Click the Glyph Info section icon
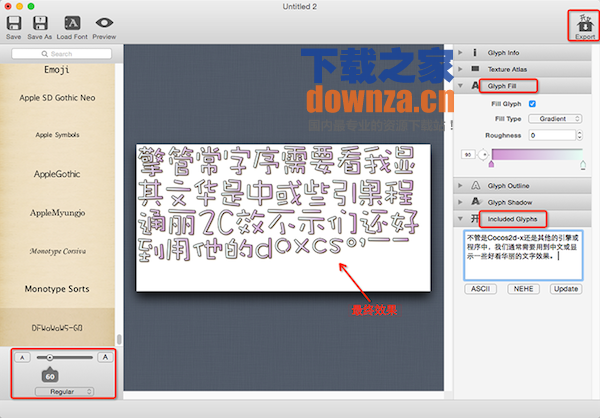Screen dimensions: 600x418 pyautogui.click(x=475, y=52)
